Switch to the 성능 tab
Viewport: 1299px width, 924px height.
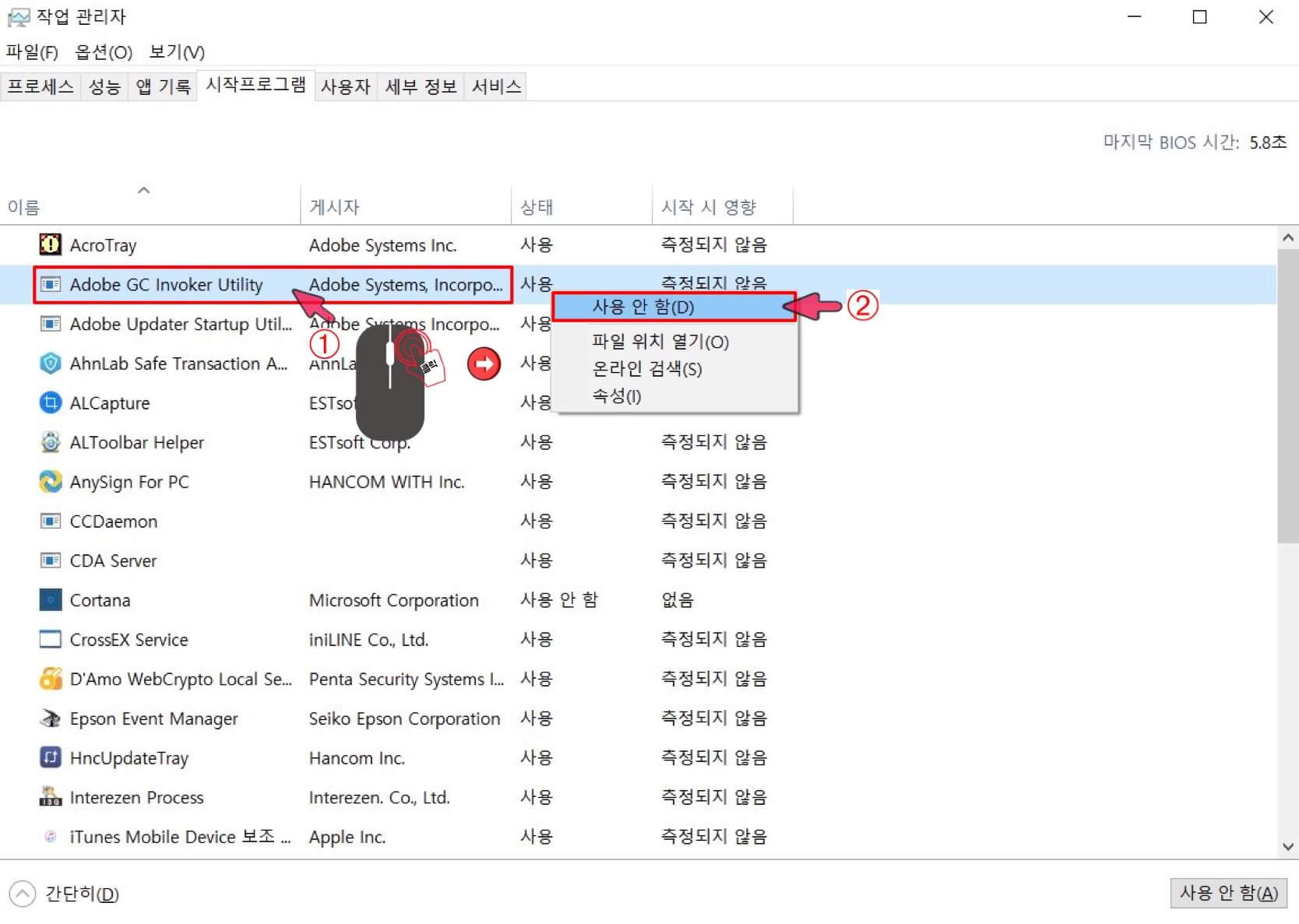(104, 86)
